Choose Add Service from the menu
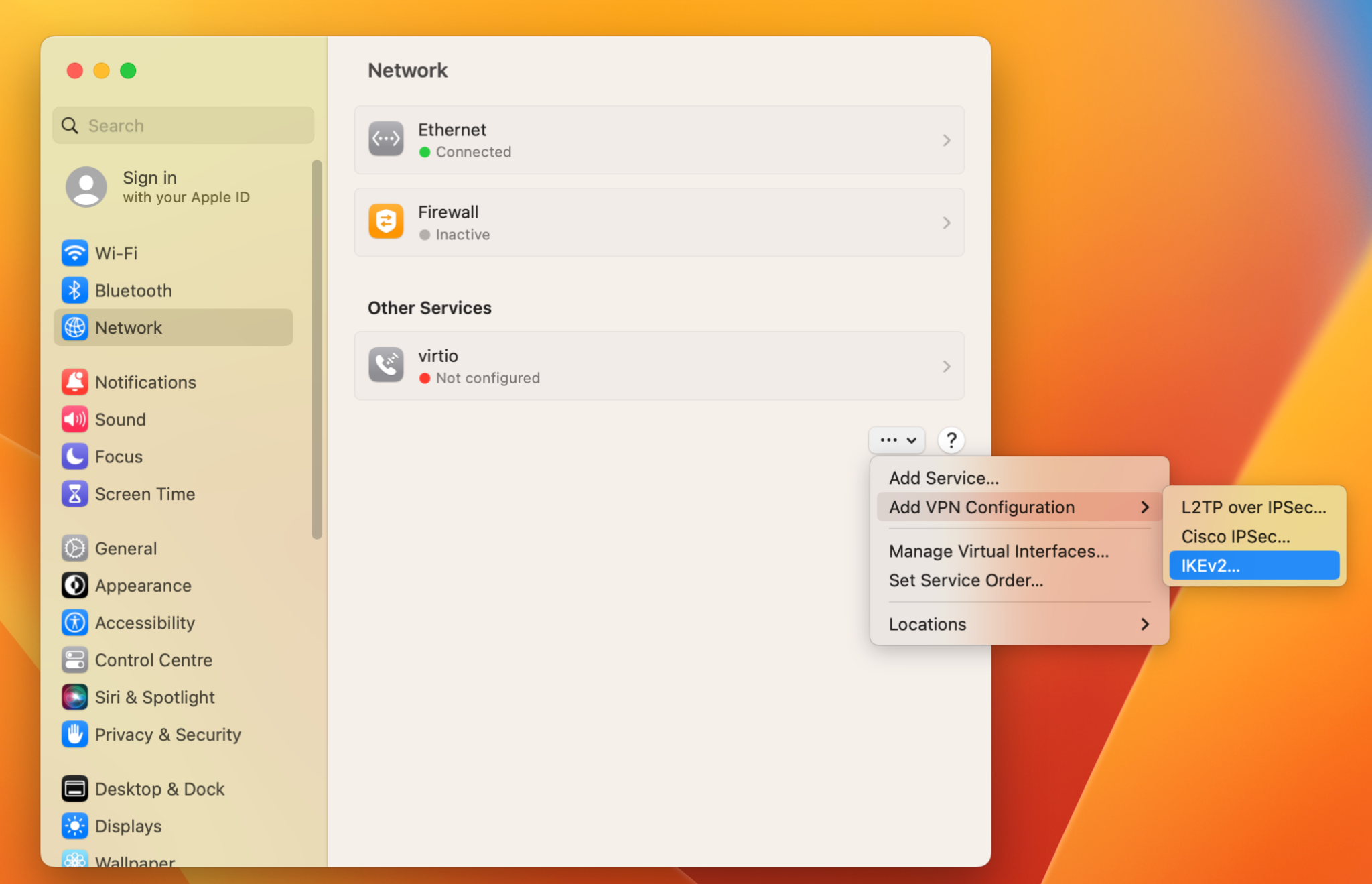 [x=942, y=477]
